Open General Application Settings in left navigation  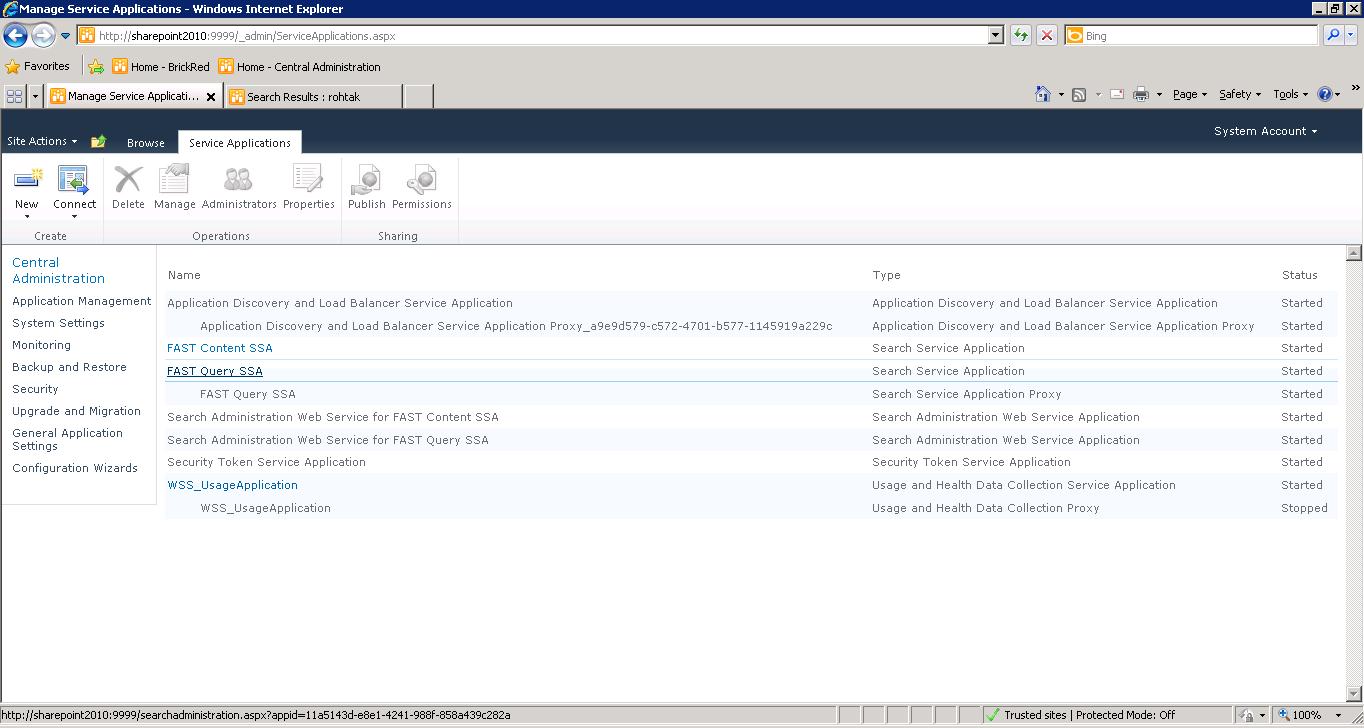tap(67, 439)
